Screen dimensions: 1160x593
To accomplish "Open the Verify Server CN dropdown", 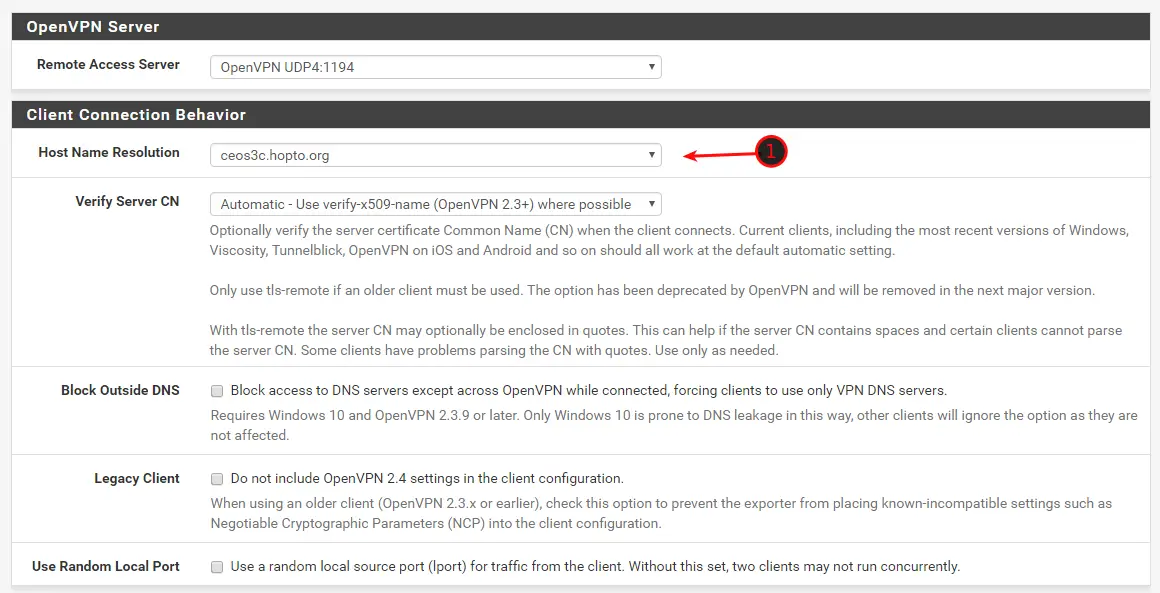I will [x=435, y=204].
